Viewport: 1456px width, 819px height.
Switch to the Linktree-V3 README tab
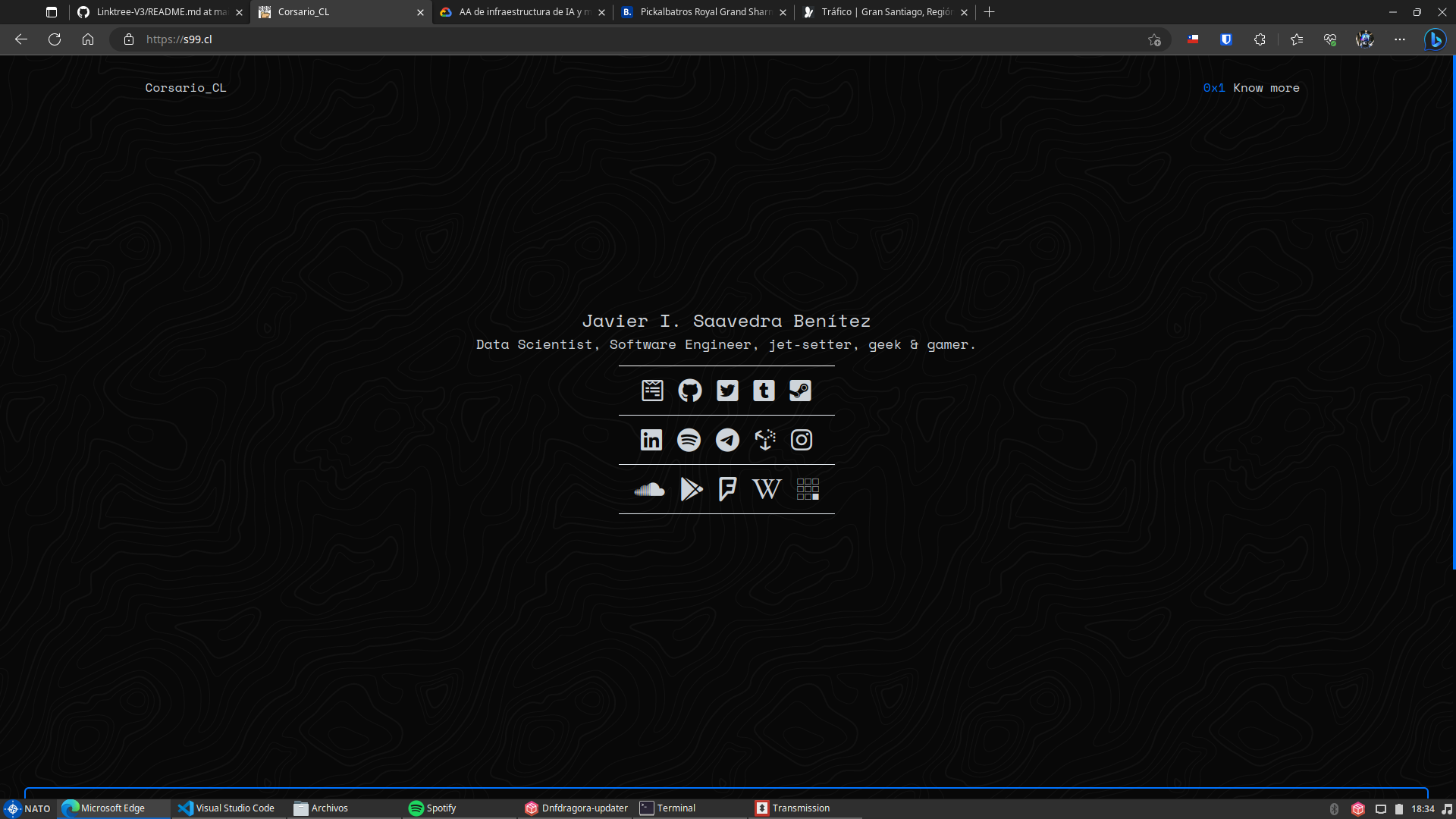(161, 12)
